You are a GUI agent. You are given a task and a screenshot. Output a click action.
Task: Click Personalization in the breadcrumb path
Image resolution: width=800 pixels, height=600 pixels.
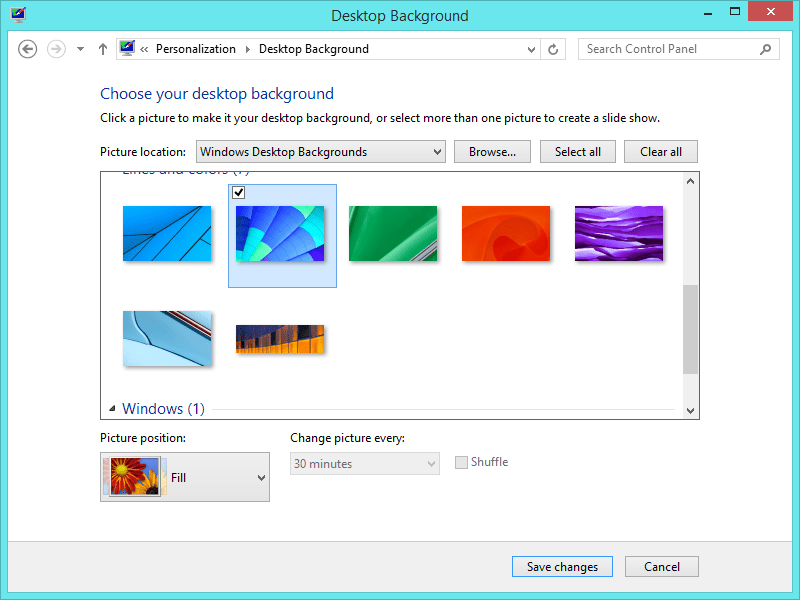[x=196, y=49]
